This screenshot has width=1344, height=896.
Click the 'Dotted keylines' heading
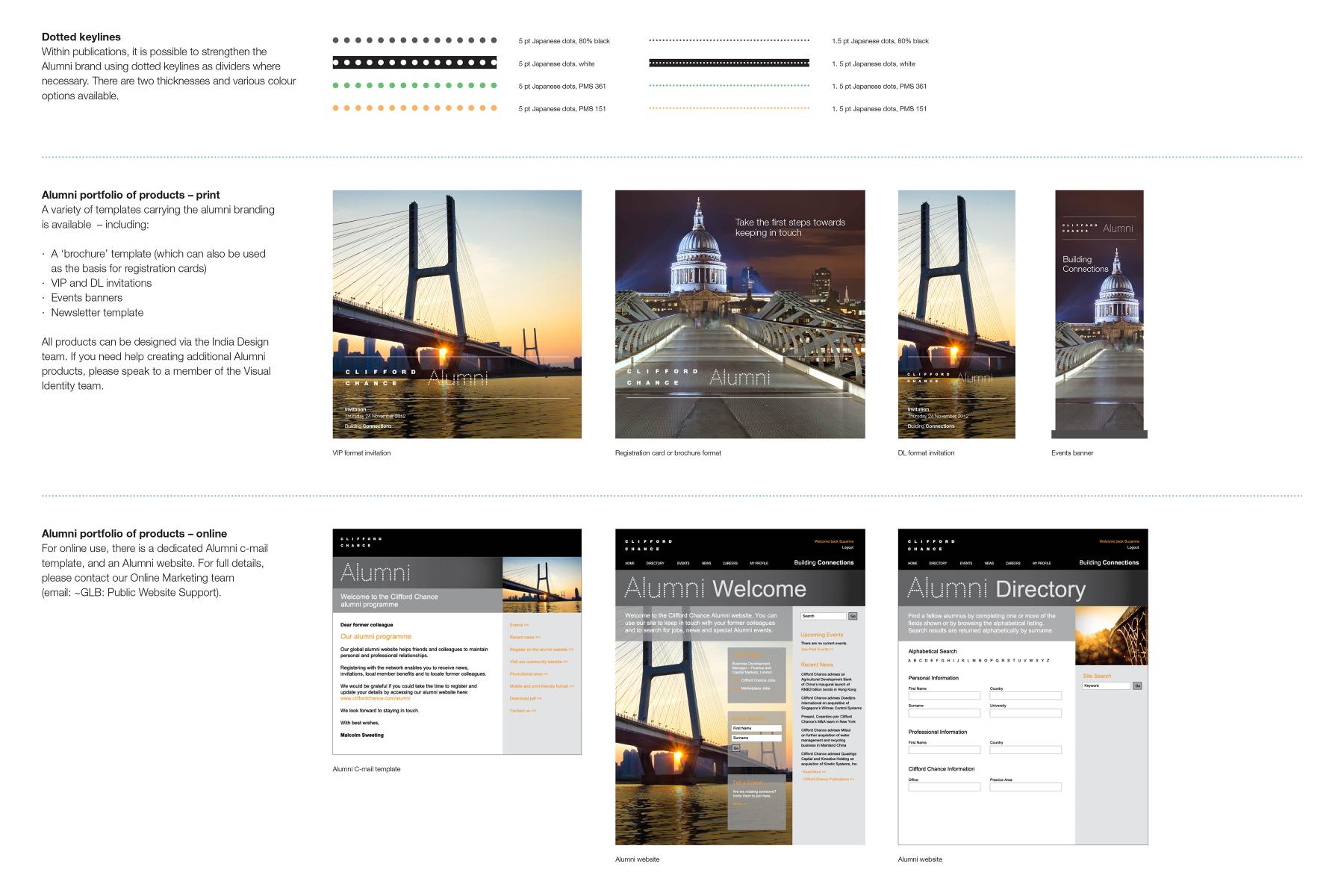click(81, 37)
